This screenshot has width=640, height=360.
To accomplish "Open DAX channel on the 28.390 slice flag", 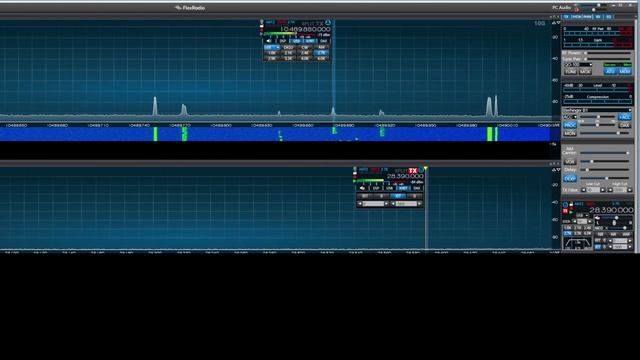I will (x=417, y=188).
